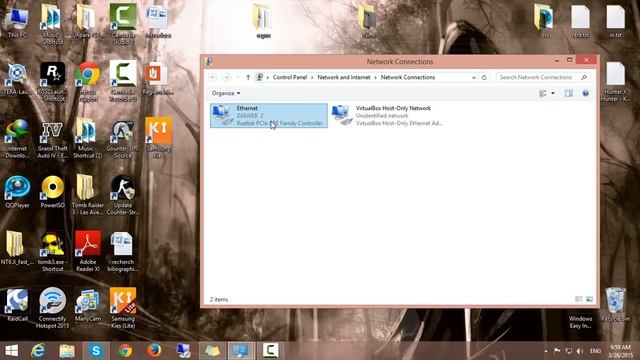Click the address bar location icon
640x360 pixels.
(x=259, y=77)
